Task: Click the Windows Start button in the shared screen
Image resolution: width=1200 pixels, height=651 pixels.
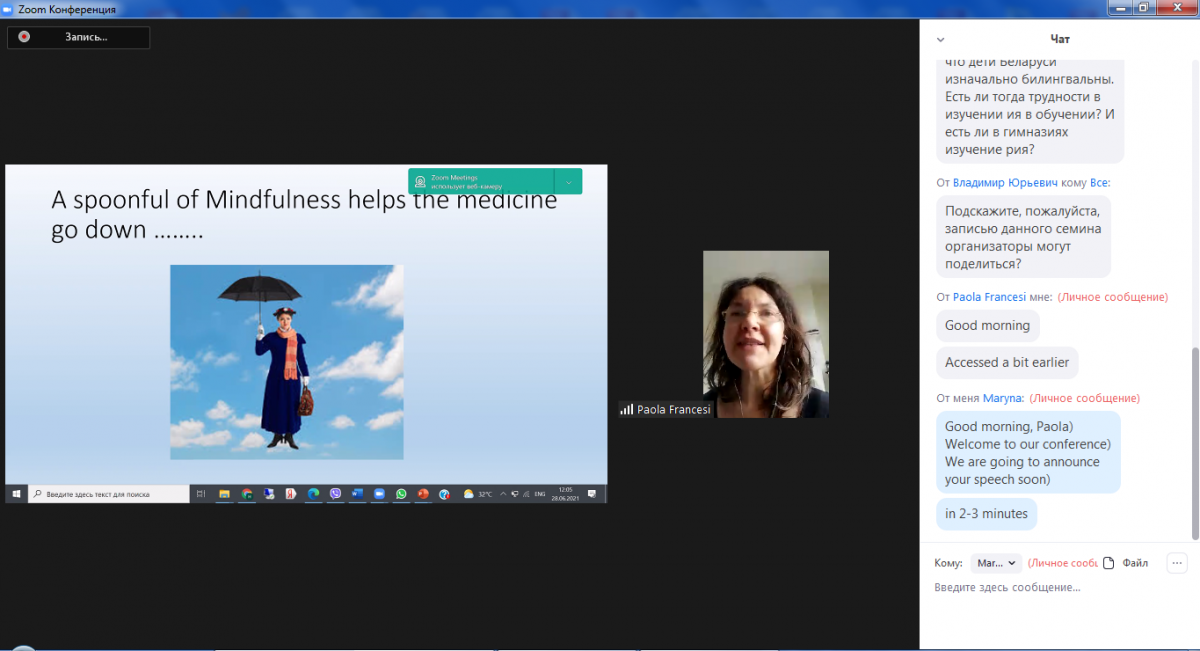Action: point(16,494)
